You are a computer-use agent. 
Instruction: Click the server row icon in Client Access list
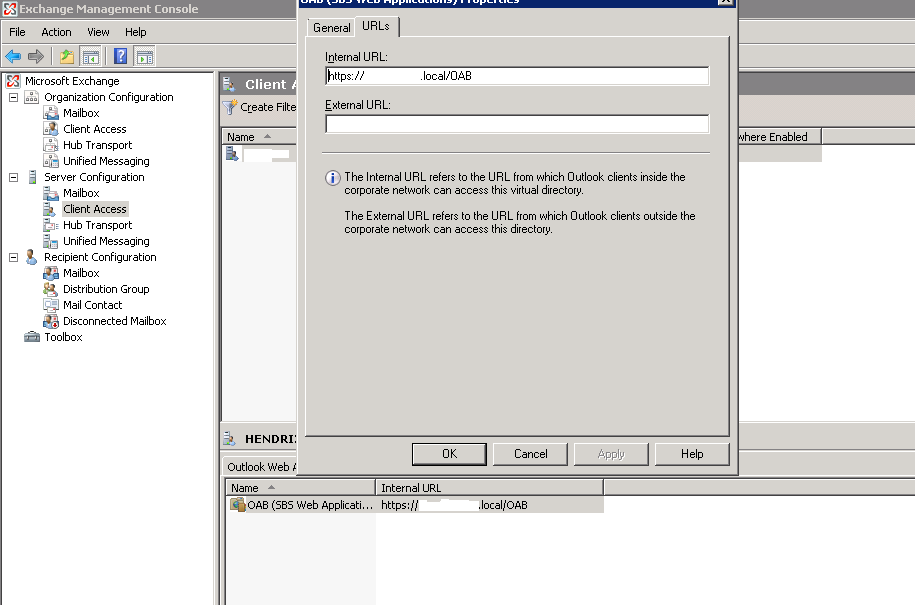click(x=232, y=153)
